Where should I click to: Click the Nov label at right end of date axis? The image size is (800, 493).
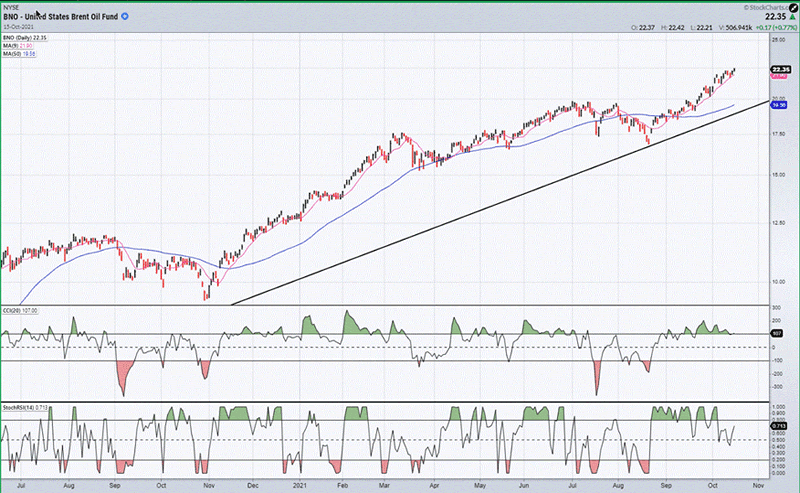click(756, 483)
